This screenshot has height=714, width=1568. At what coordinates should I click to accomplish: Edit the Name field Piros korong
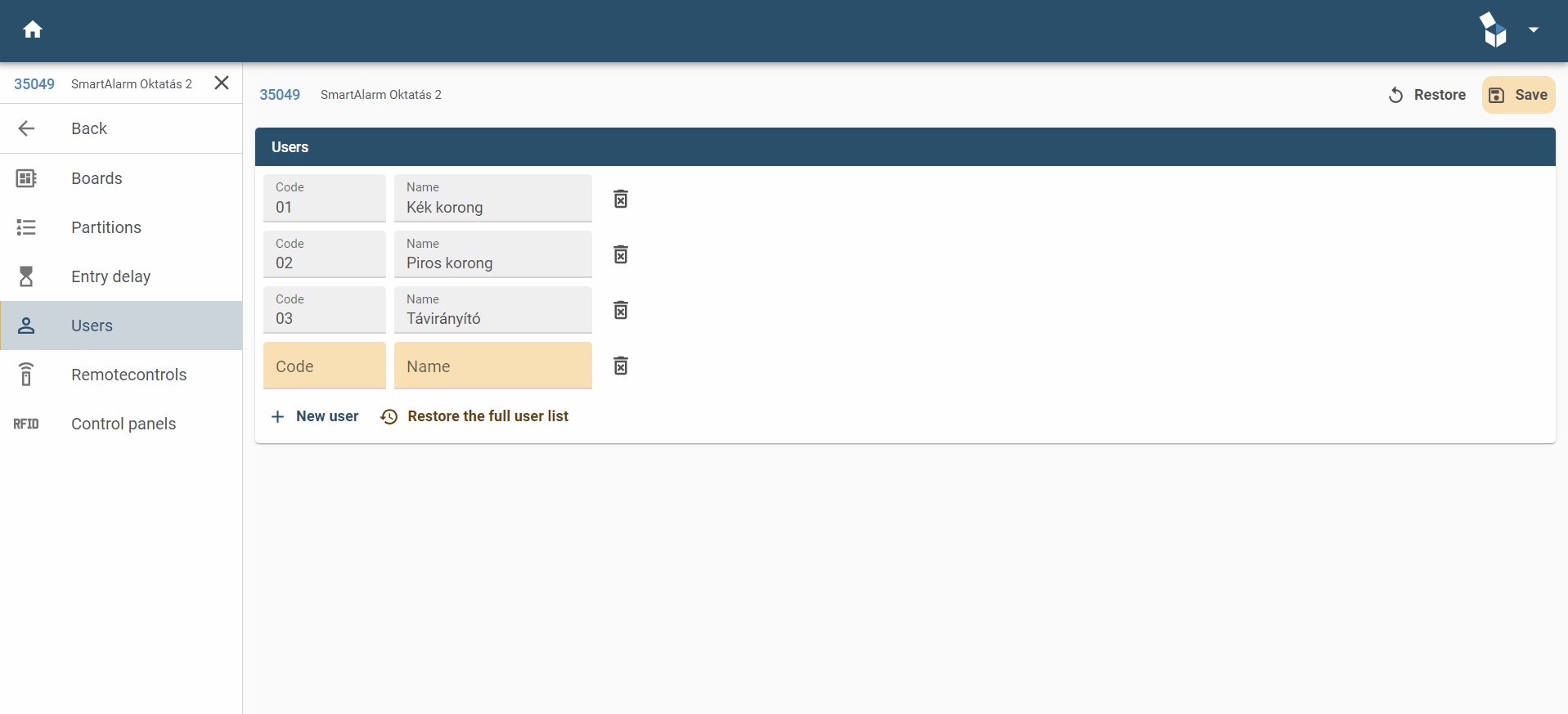[493, 254]
